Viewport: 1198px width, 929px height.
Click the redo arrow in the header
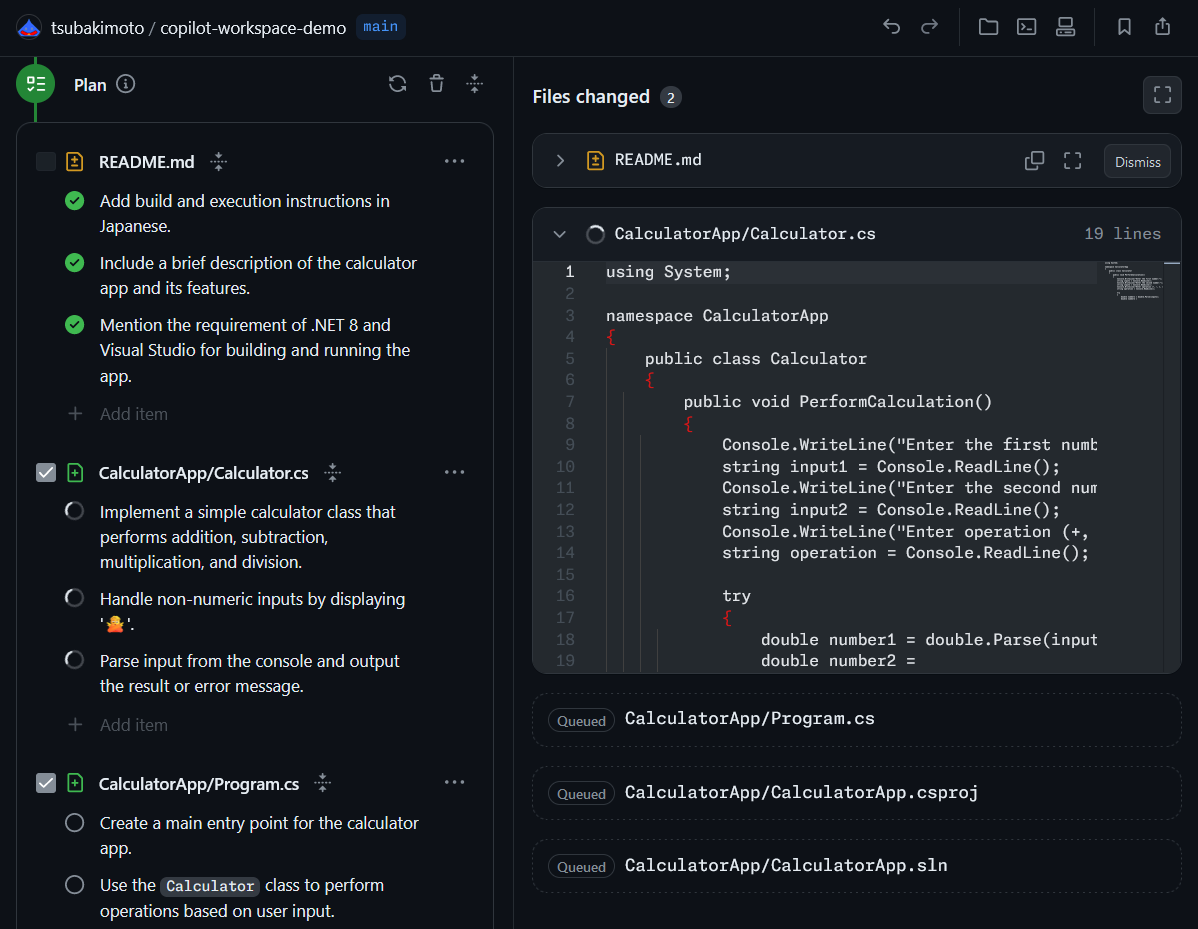929,27
